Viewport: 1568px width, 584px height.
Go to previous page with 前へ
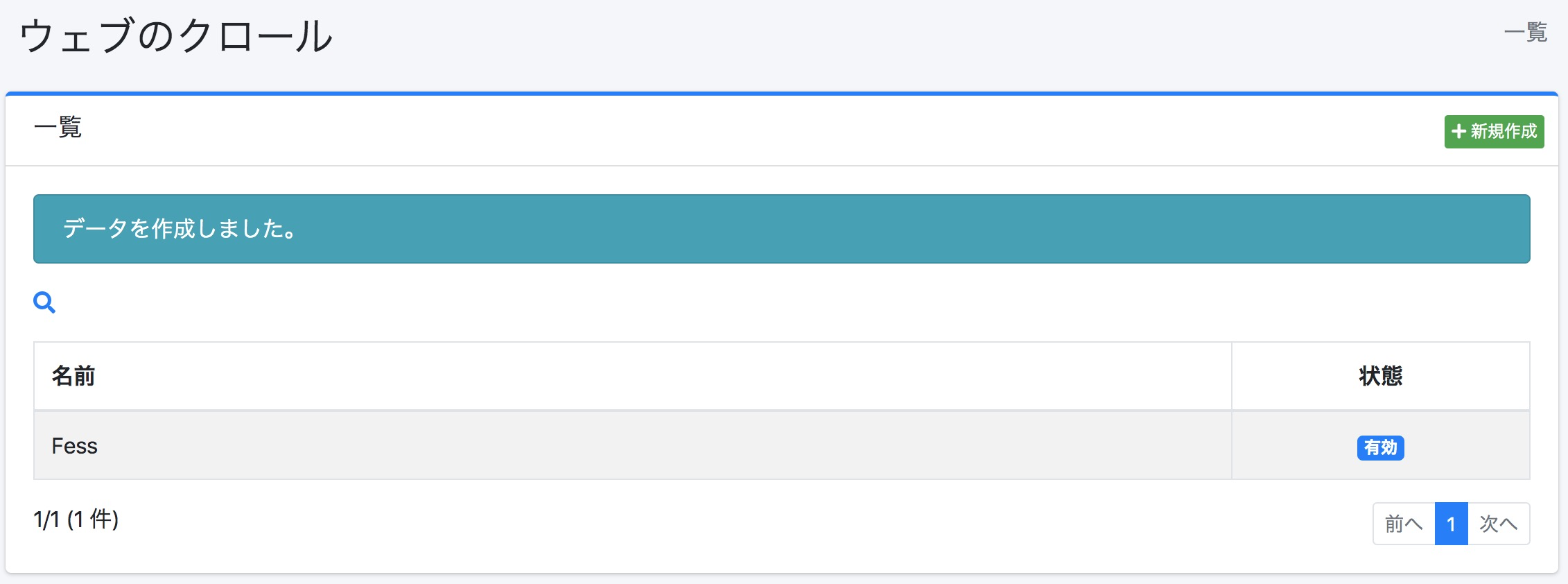1403,524
